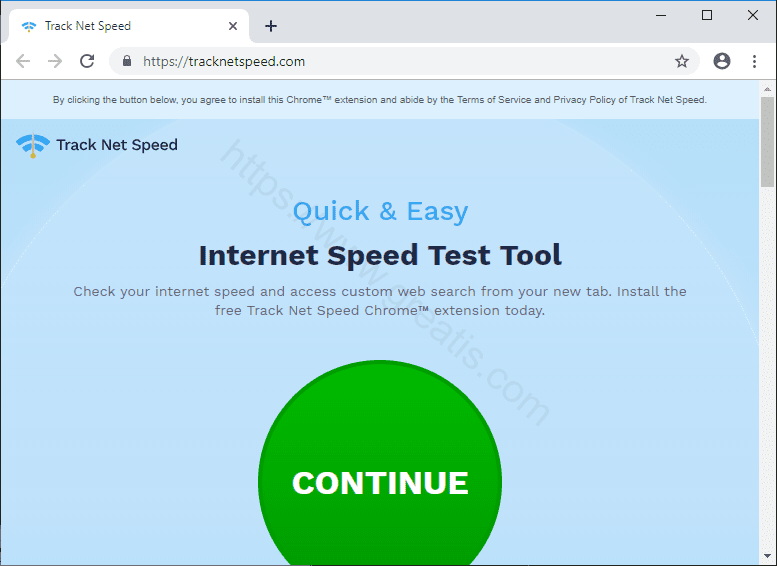This screenshot has height=566, width=777.
Task: Open the Chrome profile account icon
Action: pos(722,61)
